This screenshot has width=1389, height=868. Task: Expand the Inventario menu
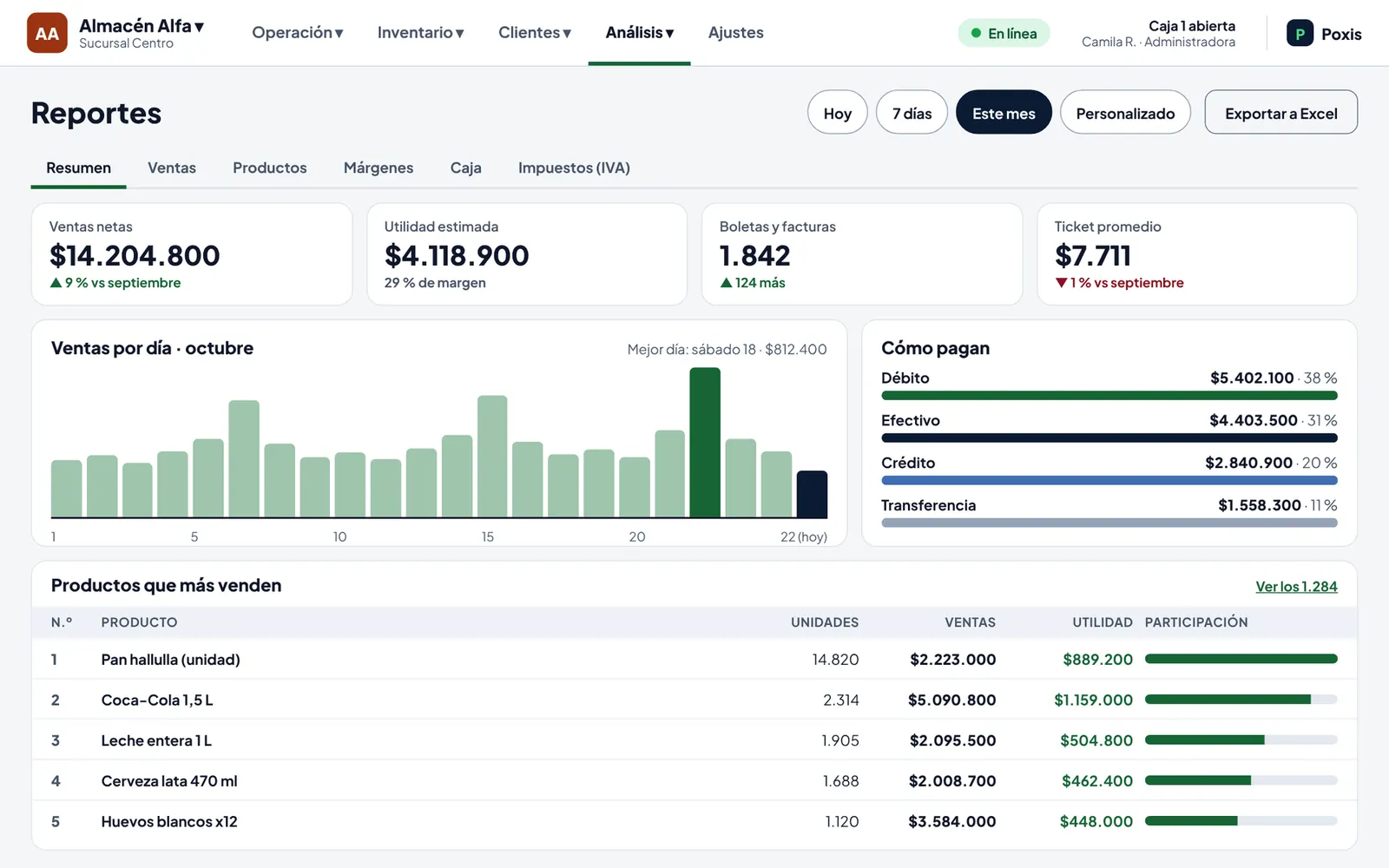(421, 33)
